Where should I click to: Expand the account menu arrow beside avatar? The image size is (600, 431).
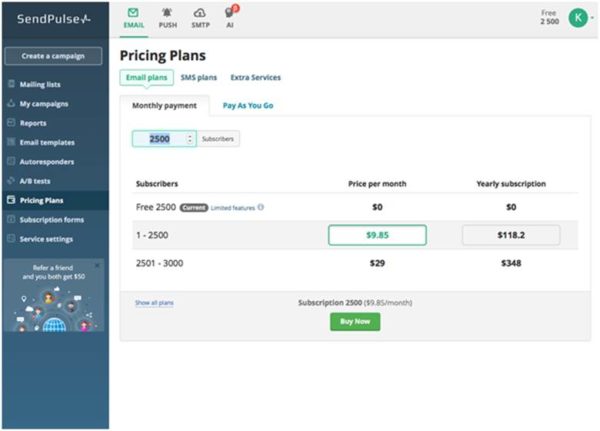[592, 18]
